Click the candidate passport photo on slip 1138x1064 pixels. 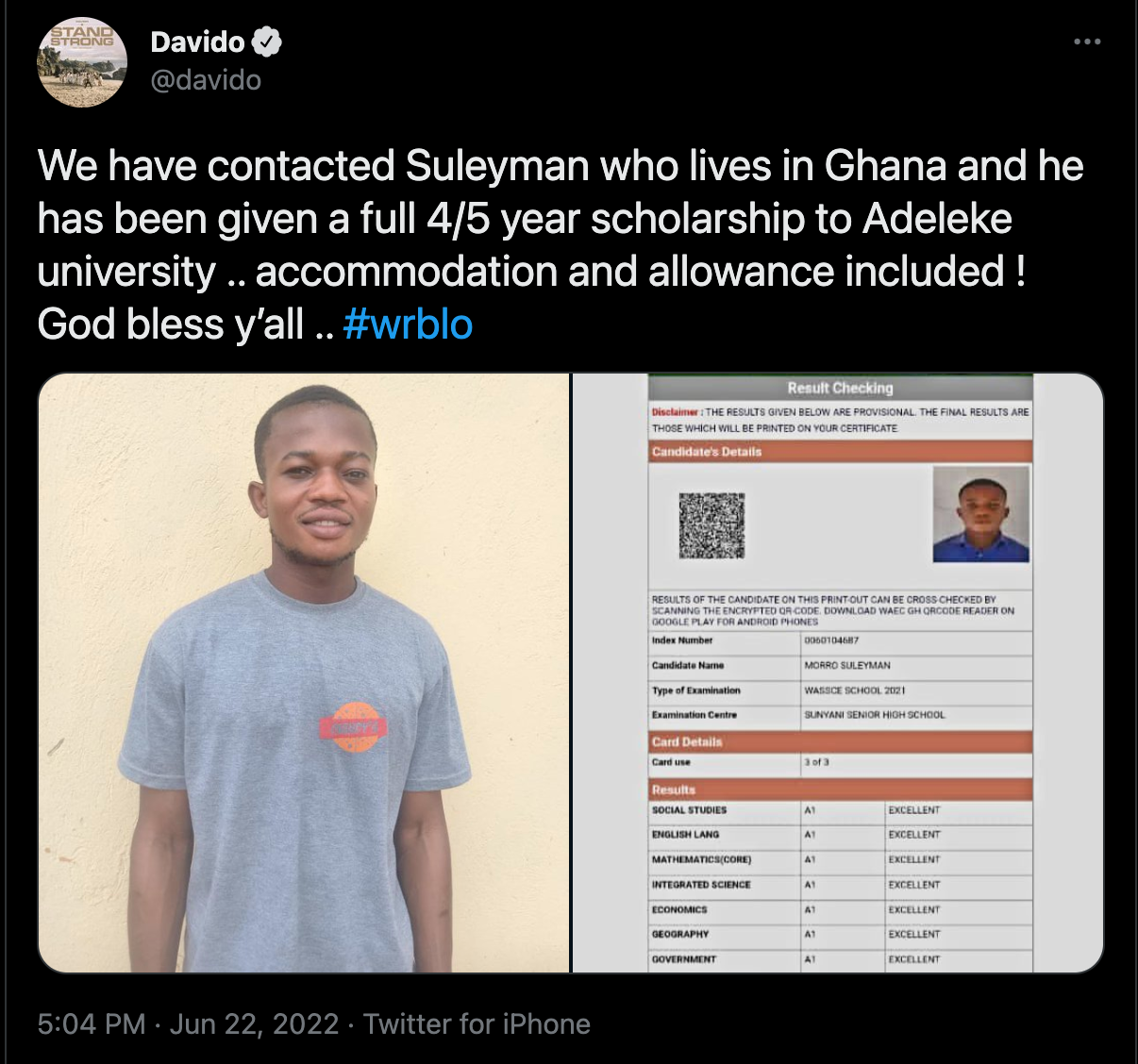pos(980,514)
